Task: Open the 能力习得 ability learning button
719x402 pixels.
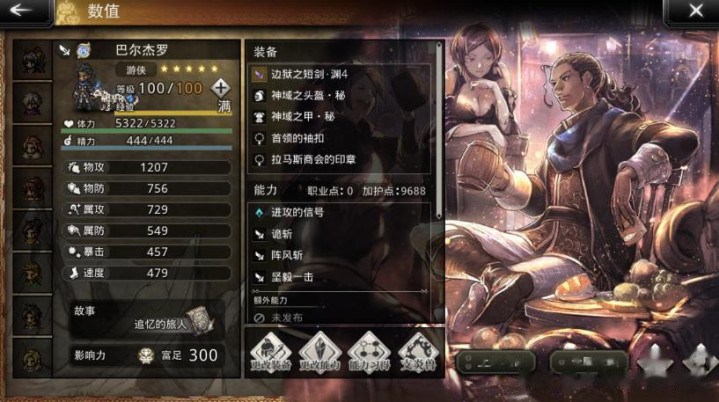Action: (369, 352)
